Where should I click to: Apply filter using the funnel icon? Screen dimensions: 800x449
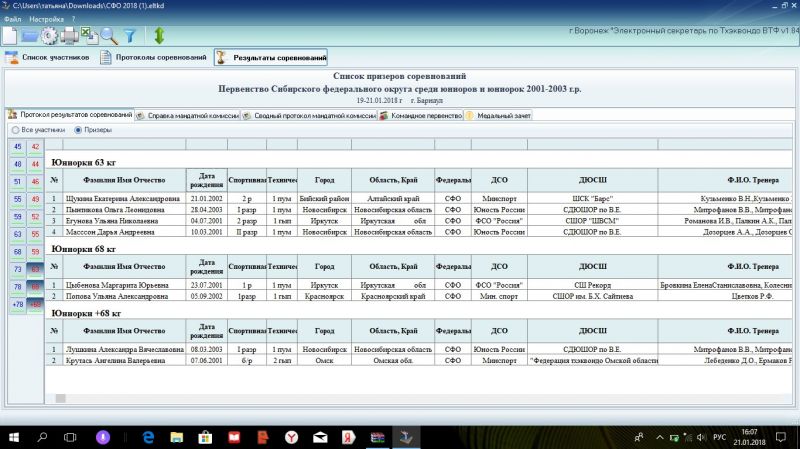coord(129,36)
